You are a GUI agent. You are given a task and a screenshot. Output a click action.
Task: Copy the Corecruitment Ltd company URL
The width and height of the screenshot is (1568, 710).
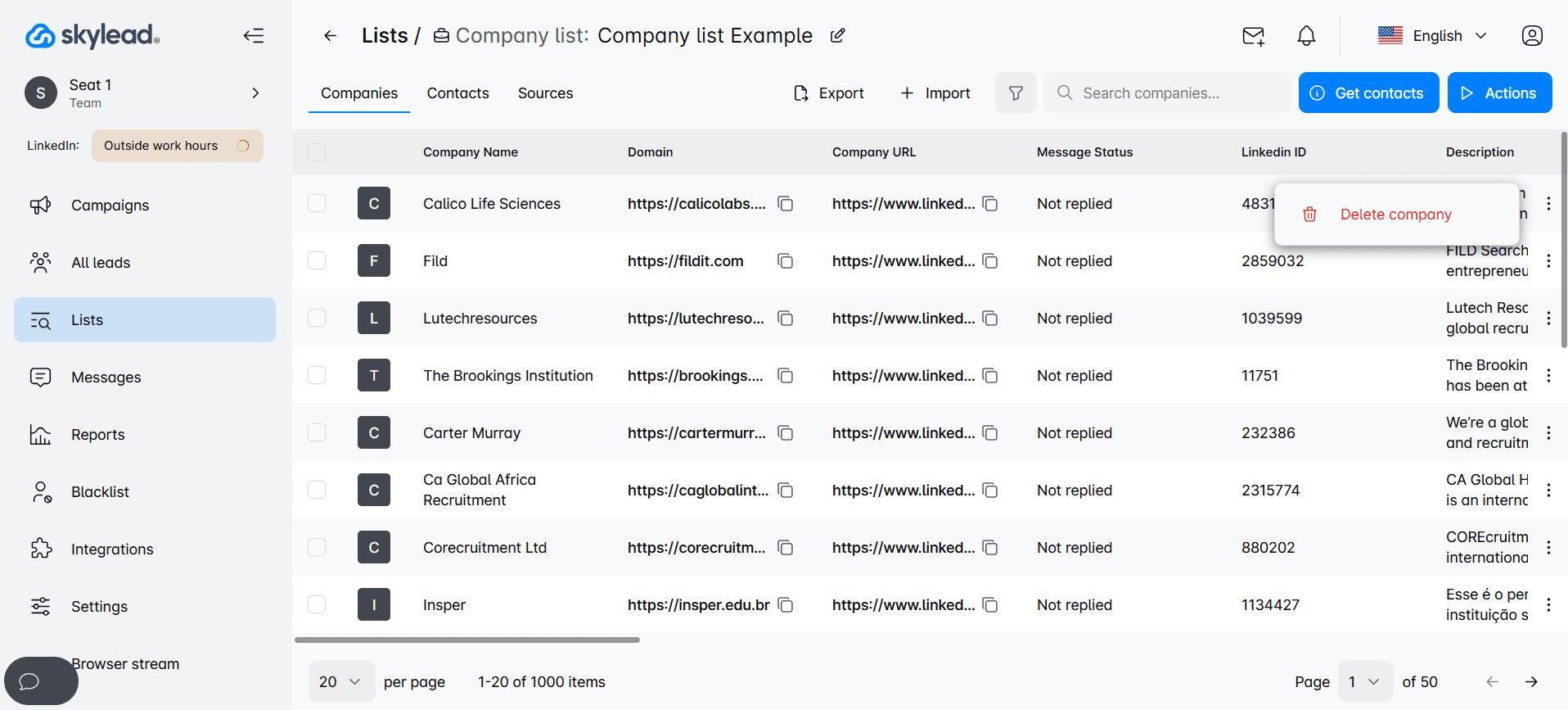click(x=990, y=547)
